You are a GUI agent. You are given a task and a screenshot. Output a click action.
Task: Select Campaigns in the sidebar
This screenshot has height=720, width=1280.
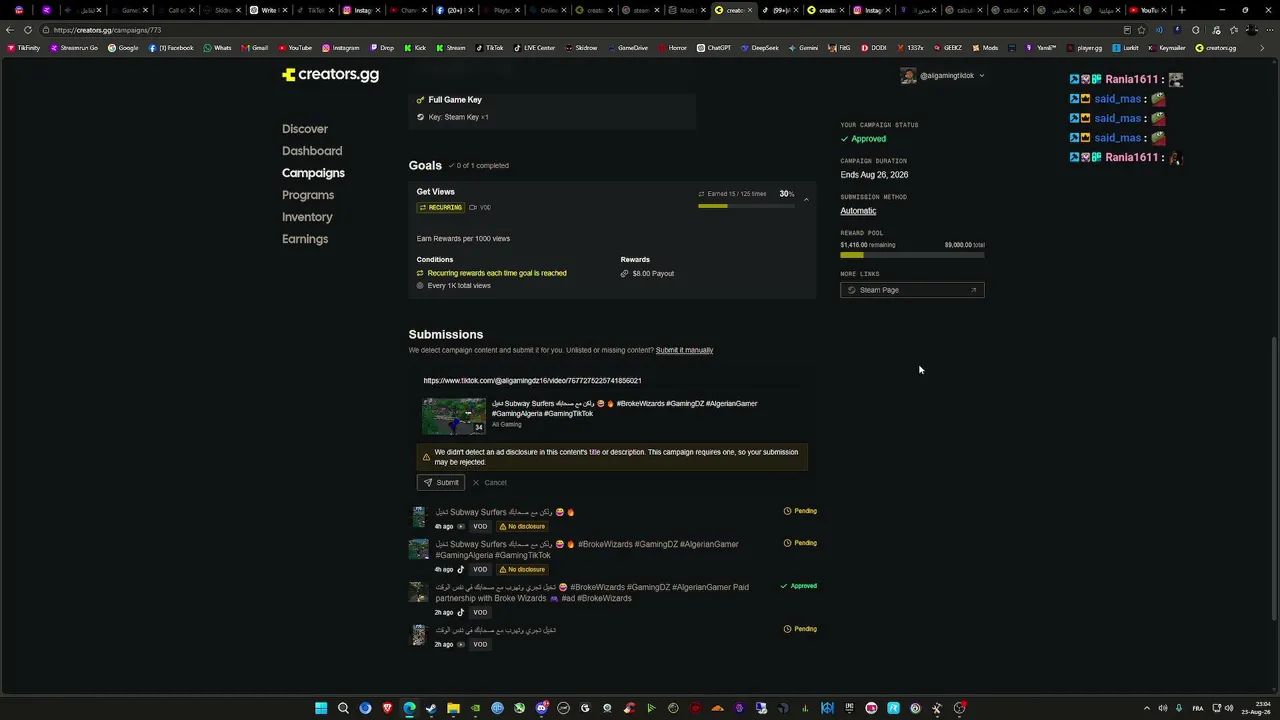pyautogui.click(x=313, y=173)
